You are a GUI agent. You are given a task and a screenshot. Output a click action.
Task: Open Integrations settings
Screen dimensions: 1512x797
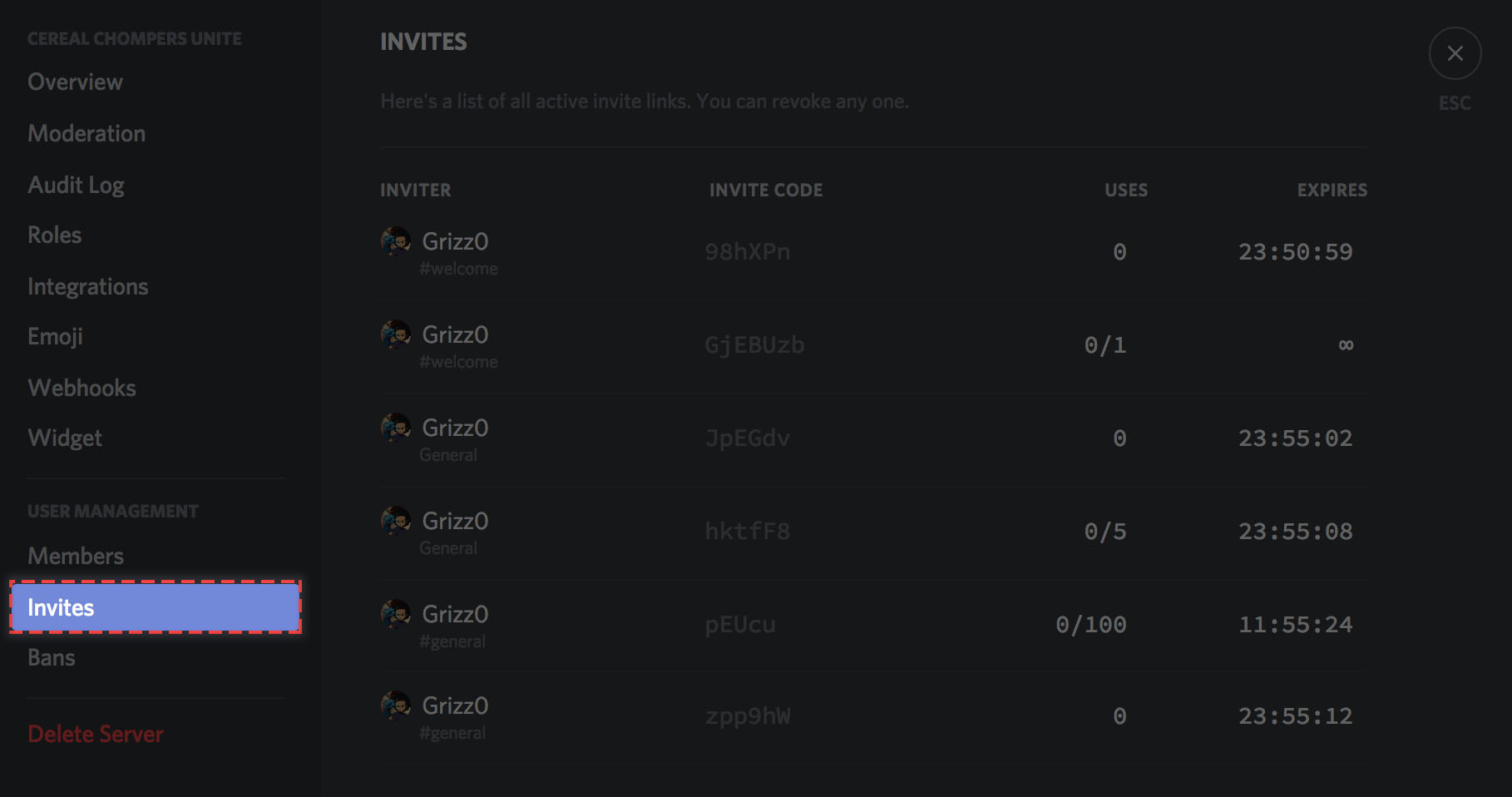click(x=88, y=287)
